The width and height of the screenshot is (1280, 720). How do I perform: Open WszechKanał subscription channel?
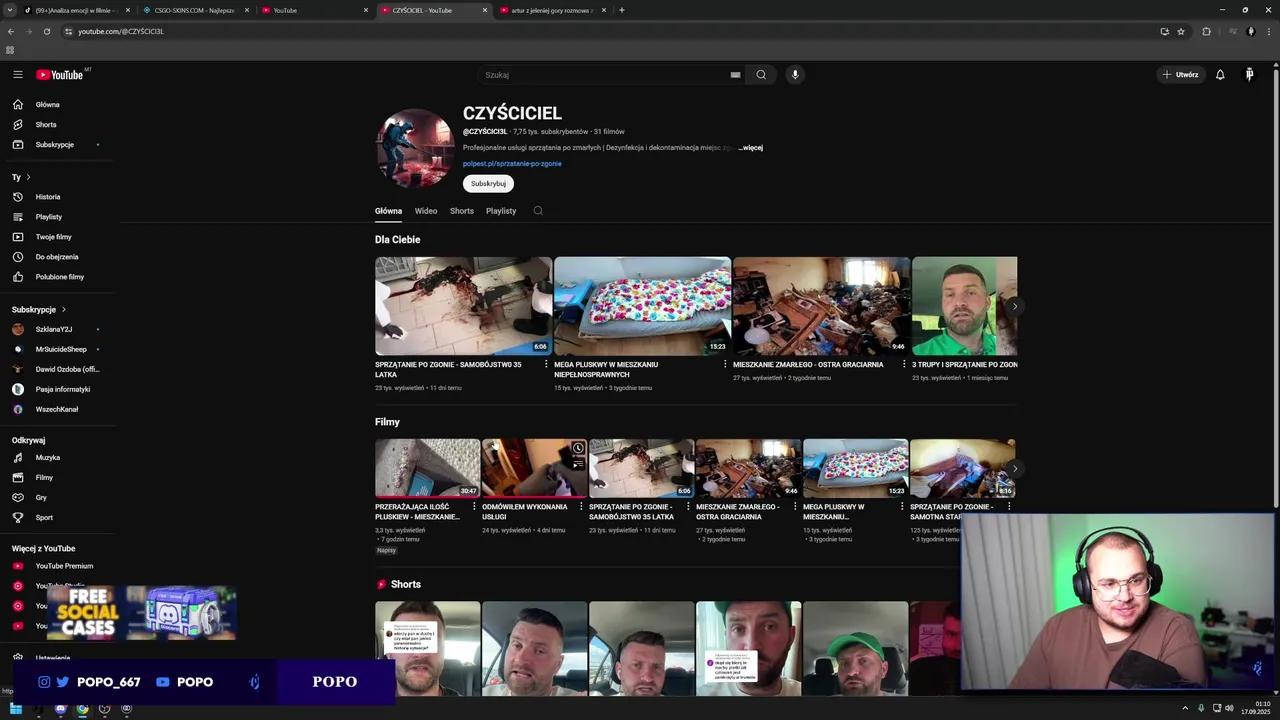[x=58, y=409]
